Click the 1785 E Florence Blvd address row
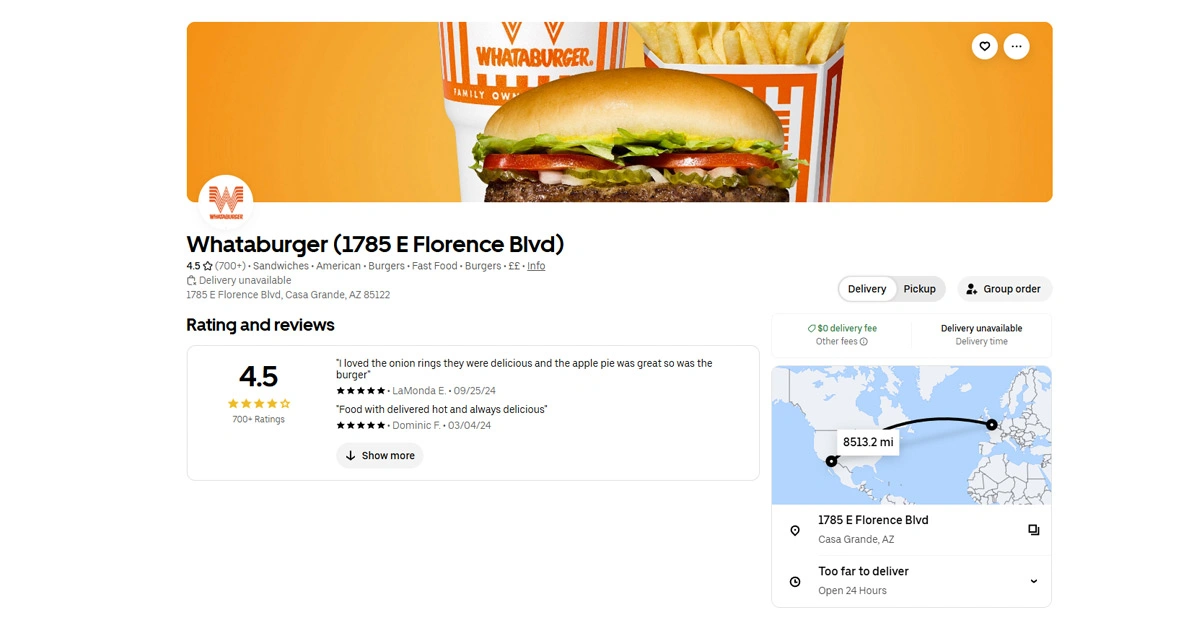Viewport: 1202px width, 634px height. tap(912, 530)
